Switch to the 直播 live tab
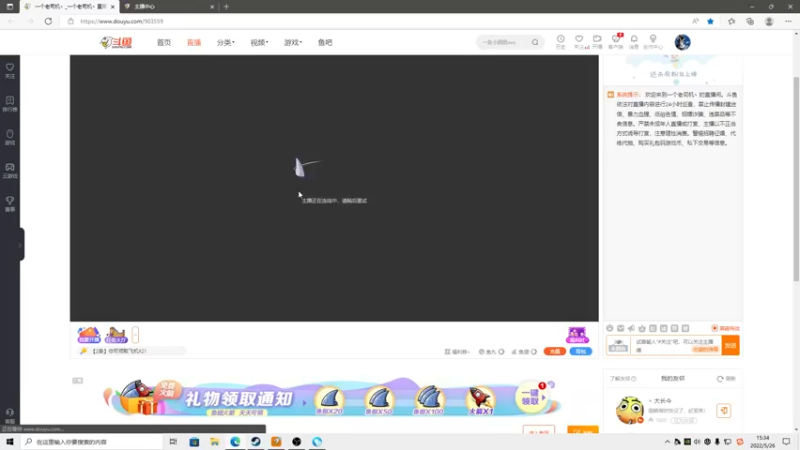The width and height of the screenshot is (800, 450). click(x=194, y=42)
